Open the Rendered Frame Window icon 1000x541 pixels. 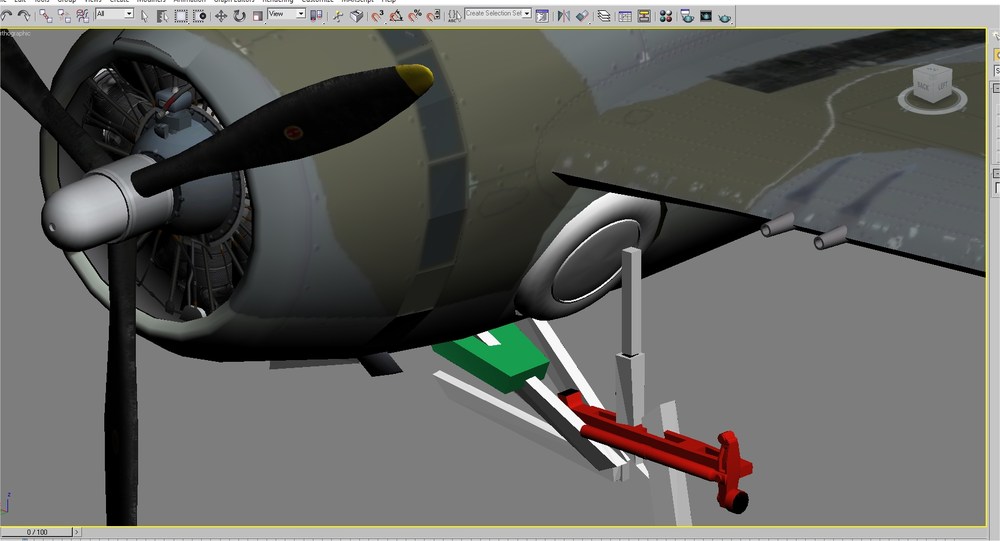coord(706,16)
